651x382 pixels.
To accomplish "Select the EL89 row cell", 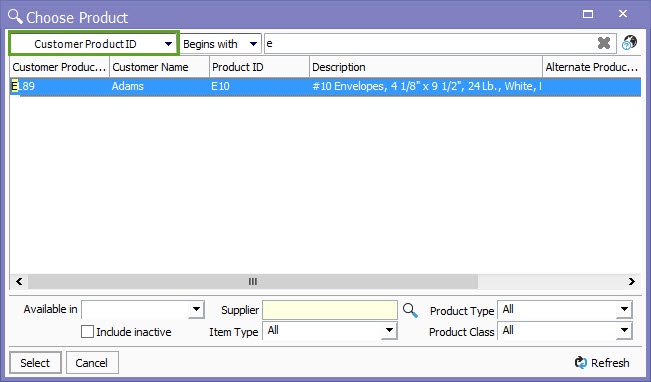I will [59, 86].
